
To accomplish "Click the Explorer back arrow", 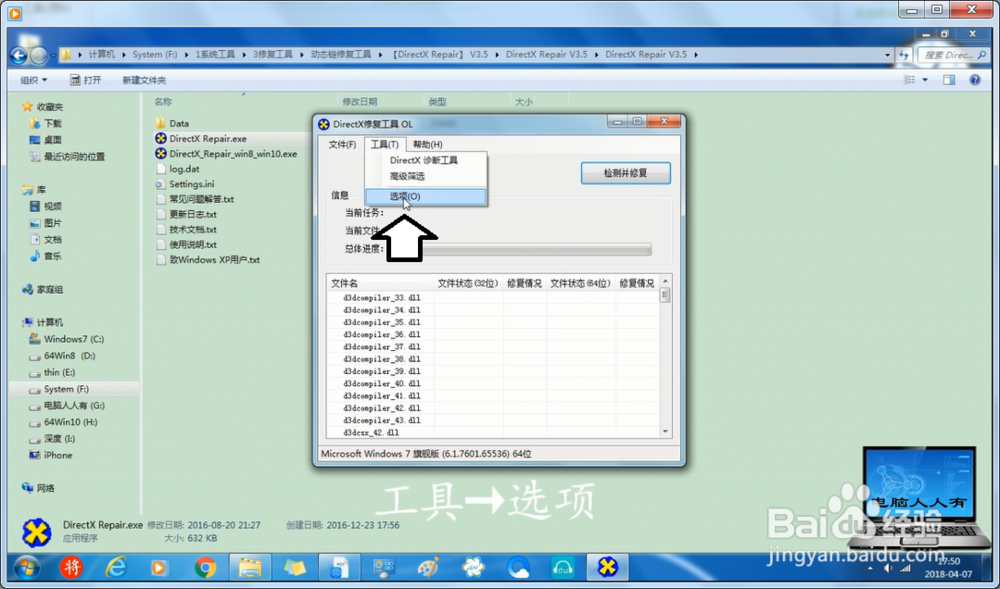I will [18, 55].
